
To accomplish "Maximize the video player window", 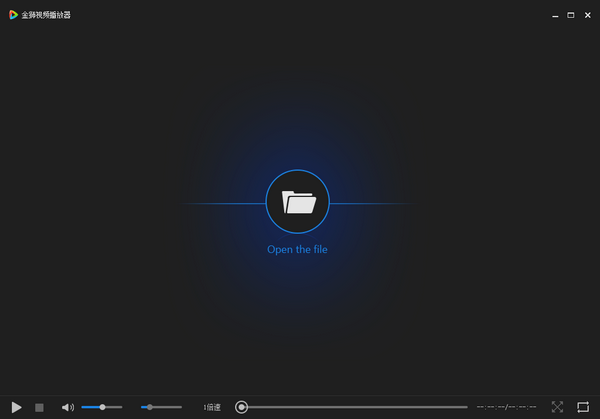I will click(571, 15).
